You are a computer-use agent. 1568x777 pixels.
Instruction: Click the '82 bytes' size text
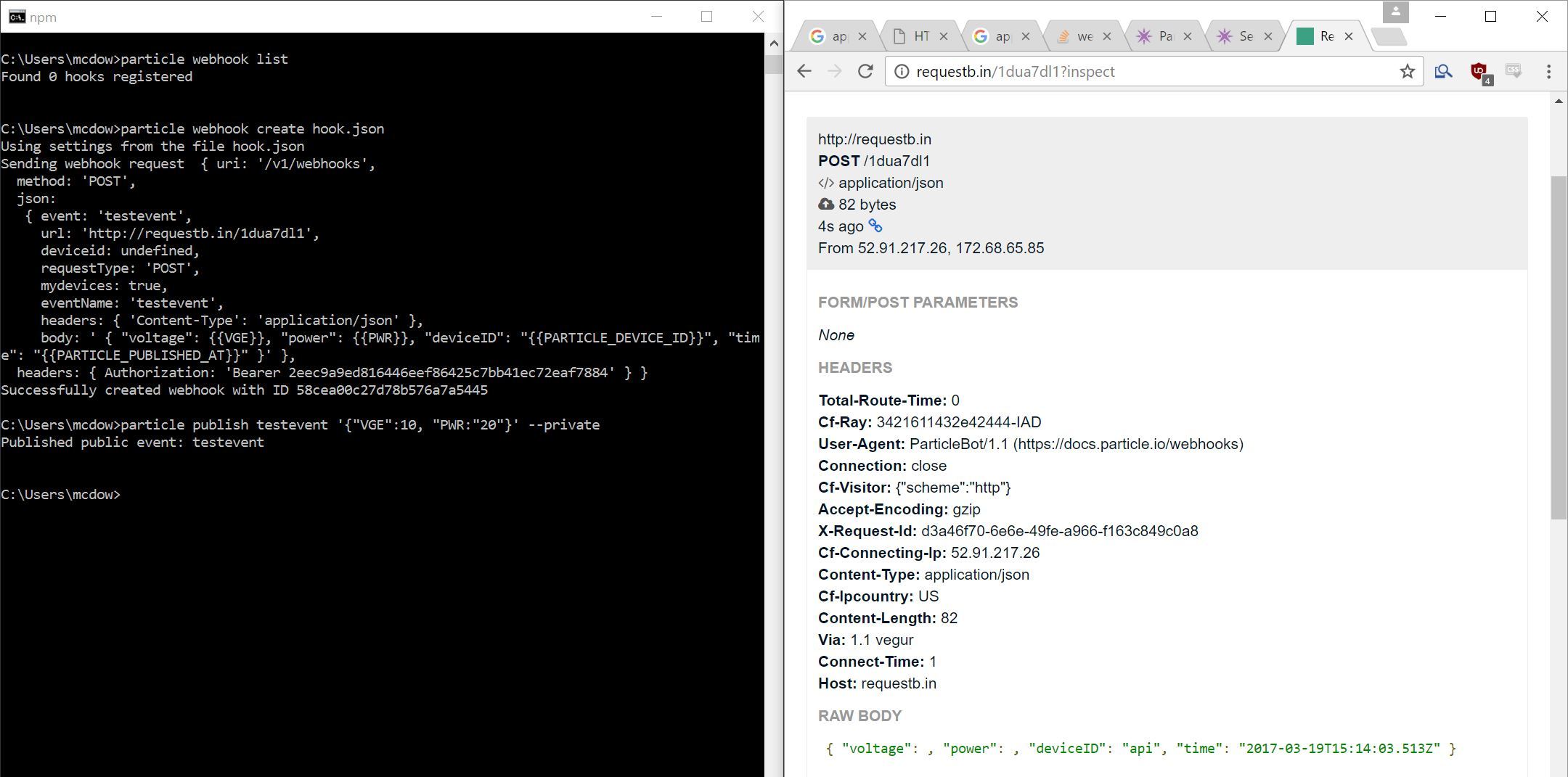point(867,205)
